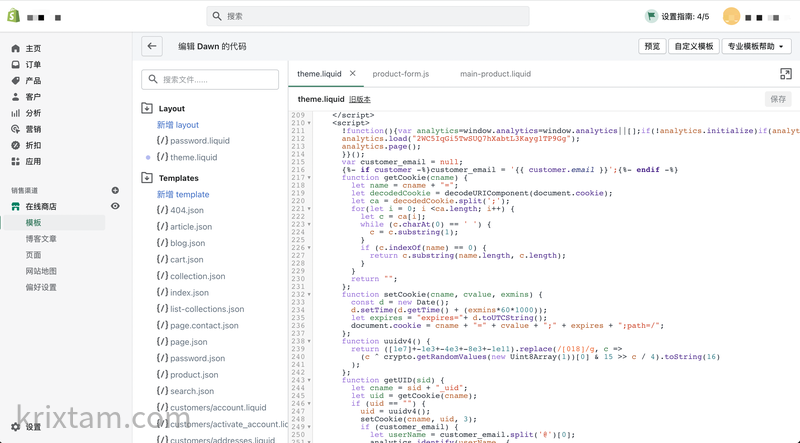Click the add sales channel plus icon
The width and height of the screenshot is (800, 443).
tap(115, 190)
